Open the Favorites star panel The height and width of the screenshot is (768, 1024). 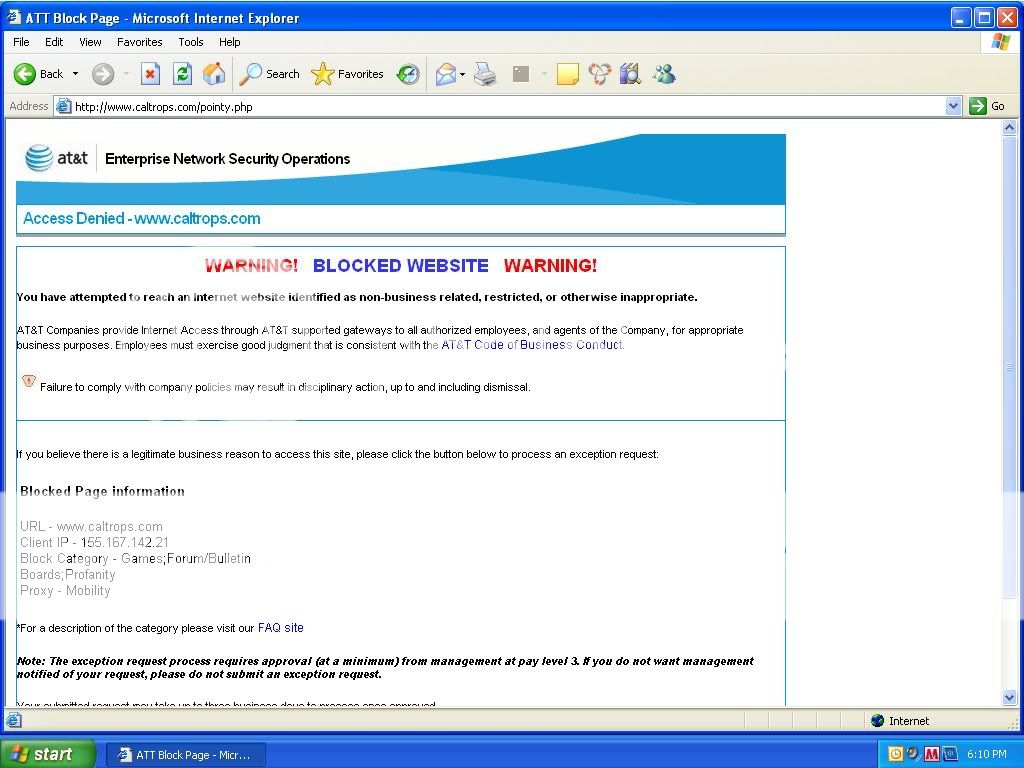coord(348,74)
